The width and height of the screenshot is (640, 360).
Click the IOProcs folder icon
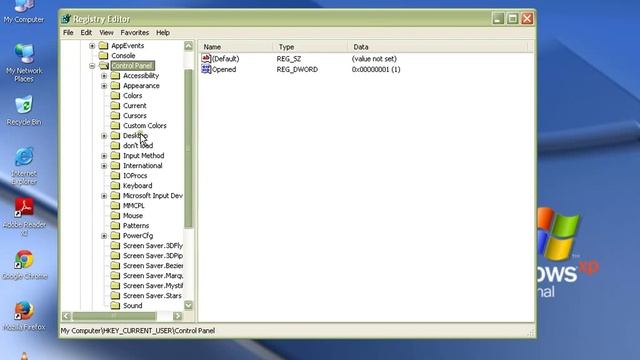[116, 176]
